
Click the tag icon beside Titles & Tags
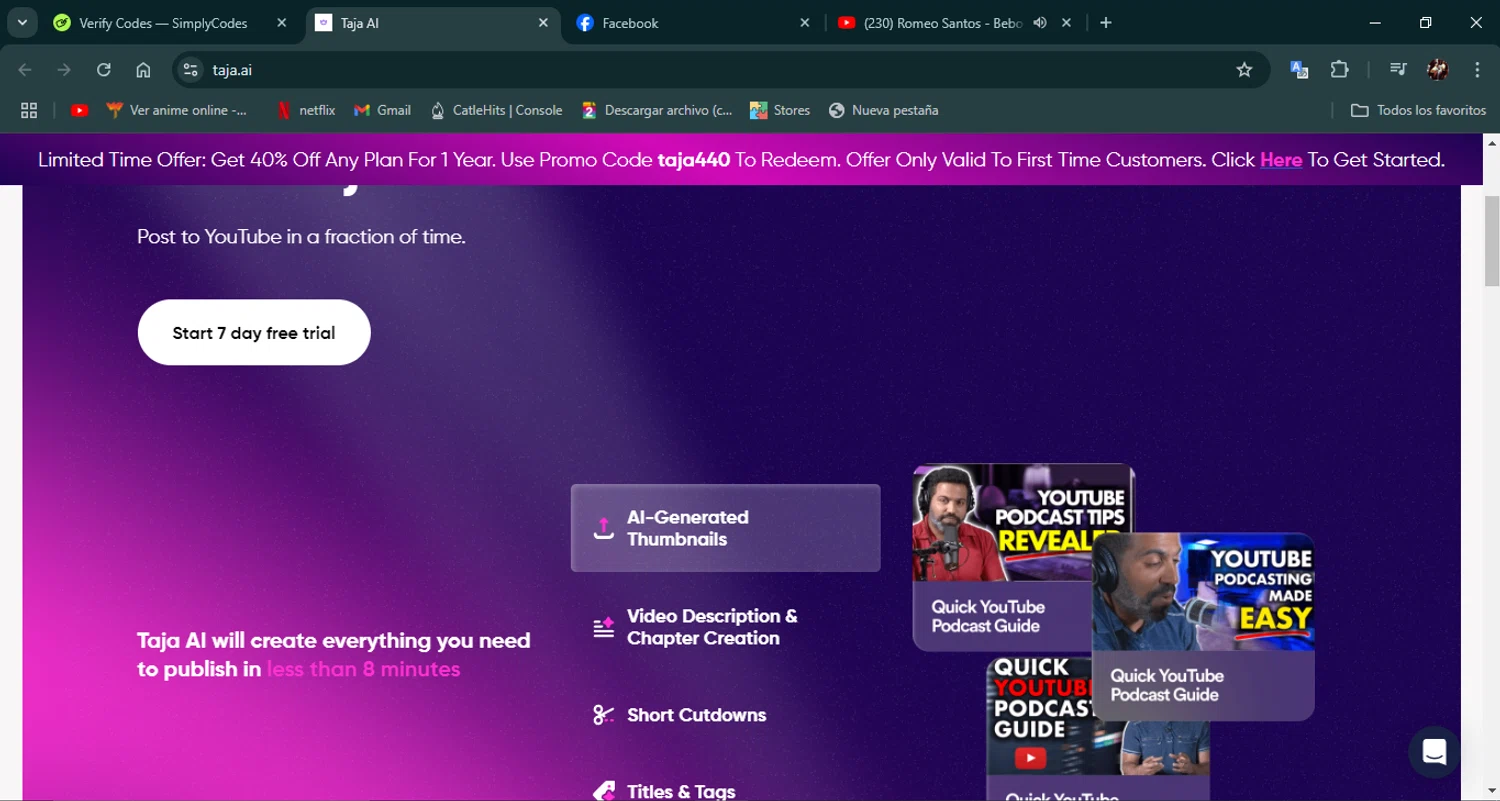click(x=603, y=791)
